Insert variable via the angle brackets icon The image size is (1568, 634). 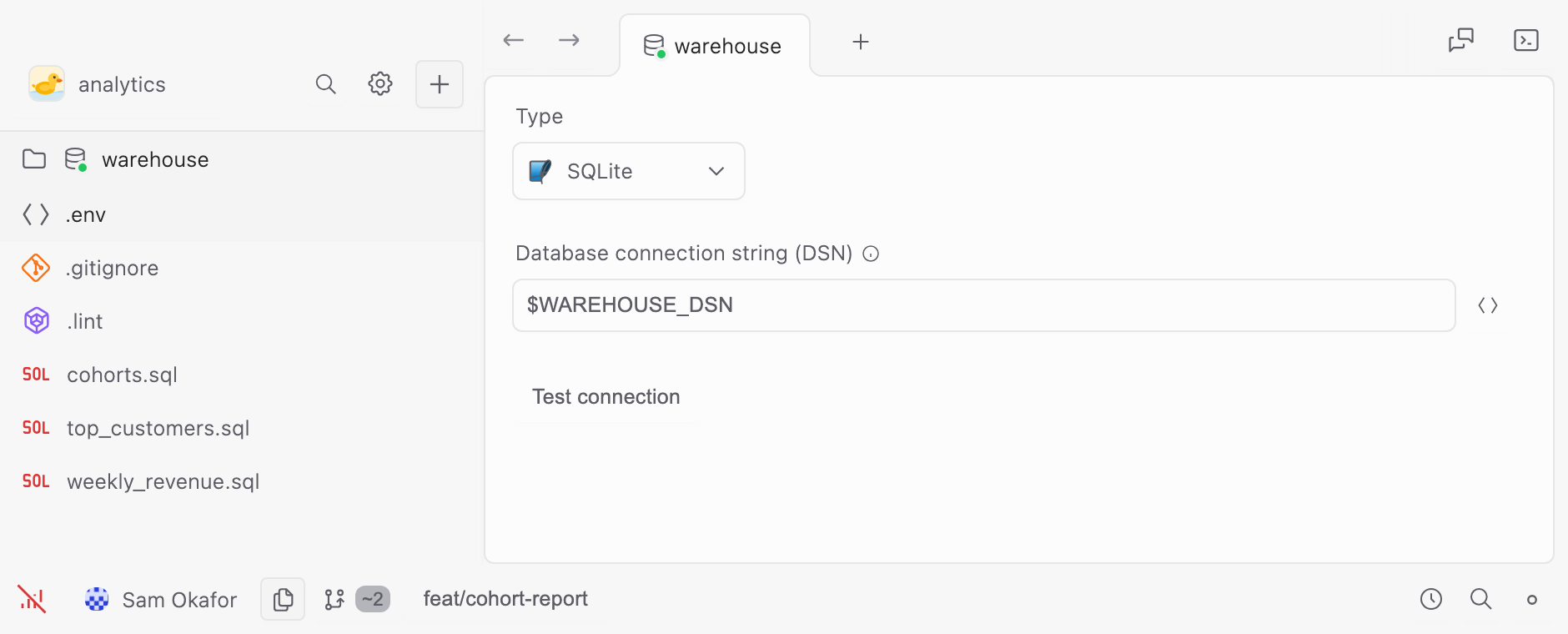tap(1488, 305)
